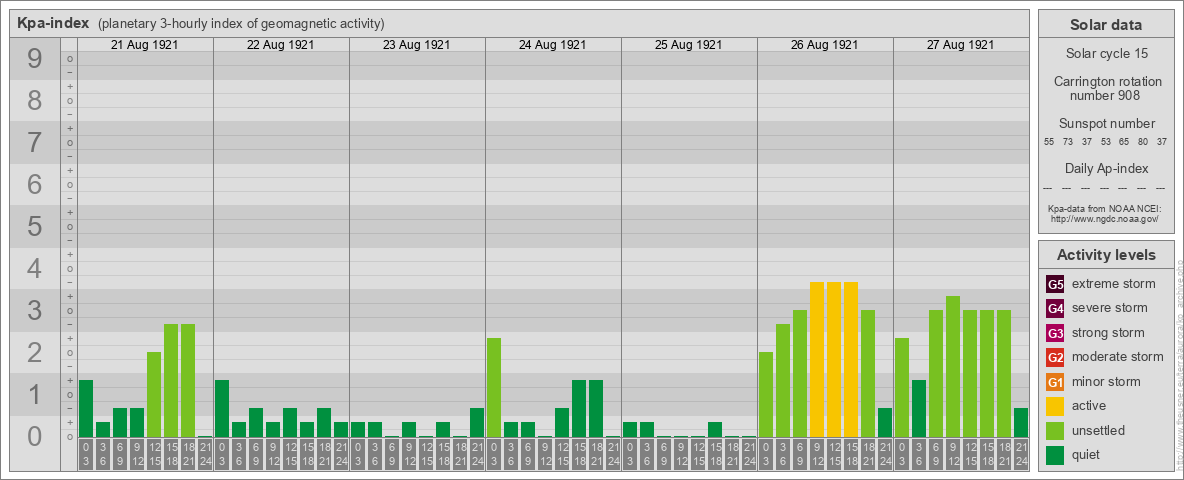Image resolution: width=1184 pixels, height=480 pixels.
Task: Click the 18-21 bar on 26 Aug
Action: pyautogui.click(x=868, y=374)
